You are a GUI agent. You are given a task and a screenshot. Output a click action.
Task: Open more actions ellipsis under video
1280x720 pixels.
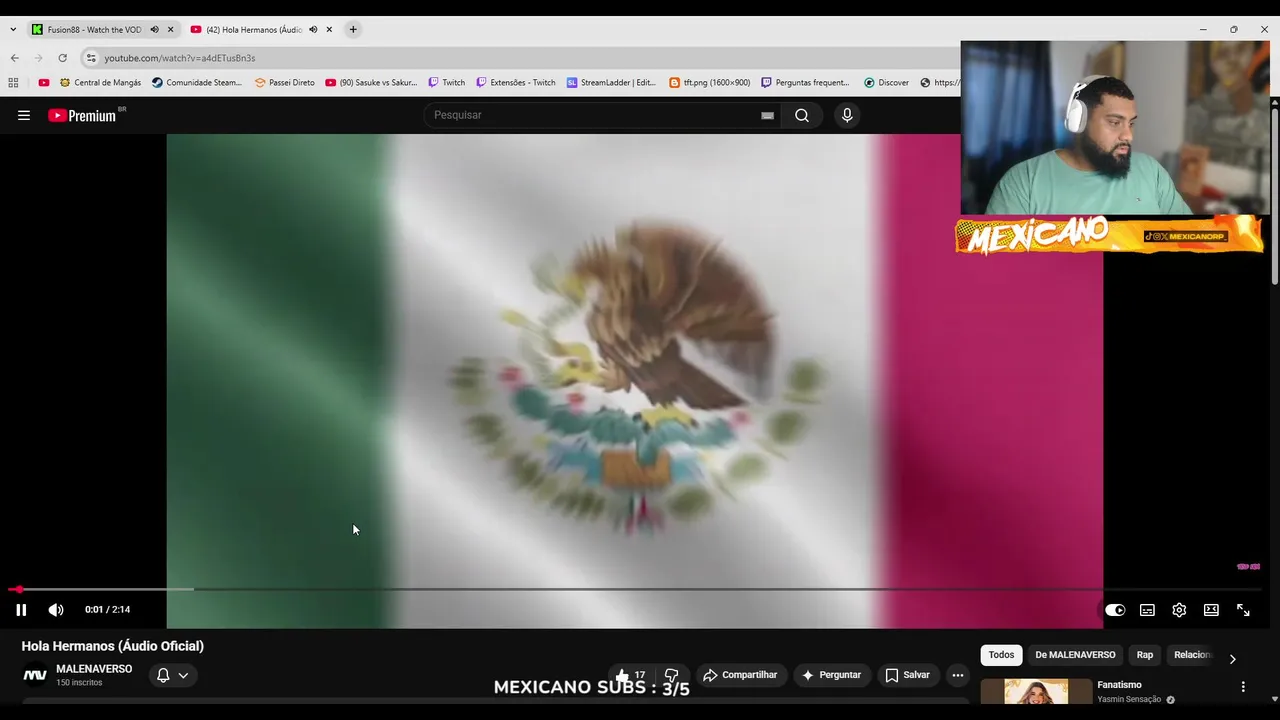point(958,675)
